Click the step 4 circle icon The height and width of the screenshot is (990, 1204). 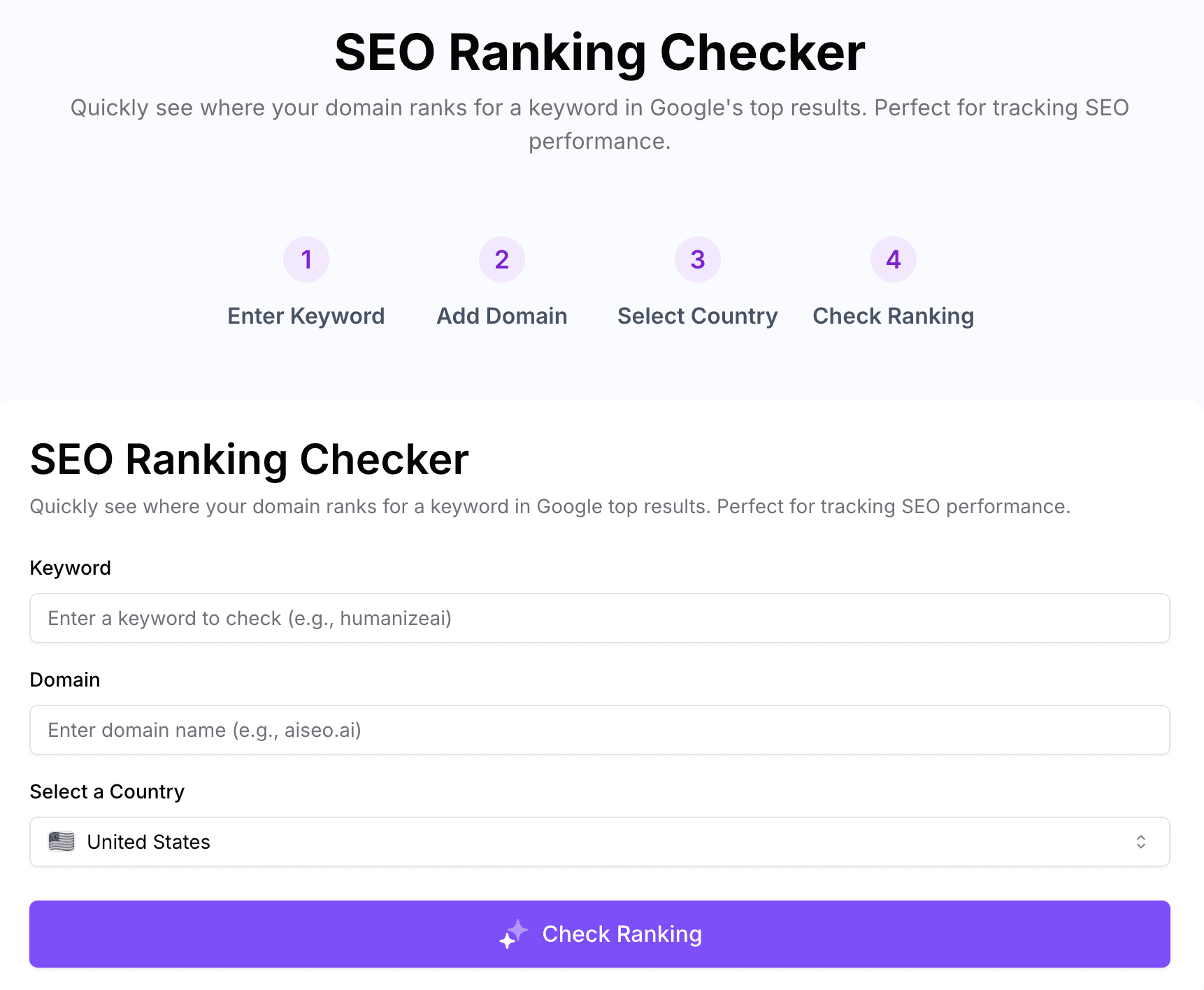click(892, 259)
